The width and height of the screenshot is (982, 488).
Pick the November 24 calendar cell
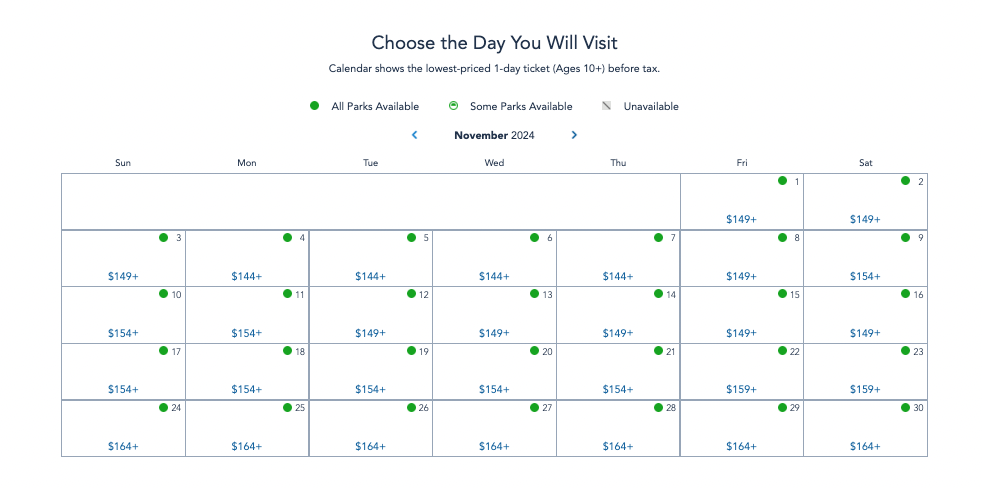pyautogui.click(x=123, y=428)
